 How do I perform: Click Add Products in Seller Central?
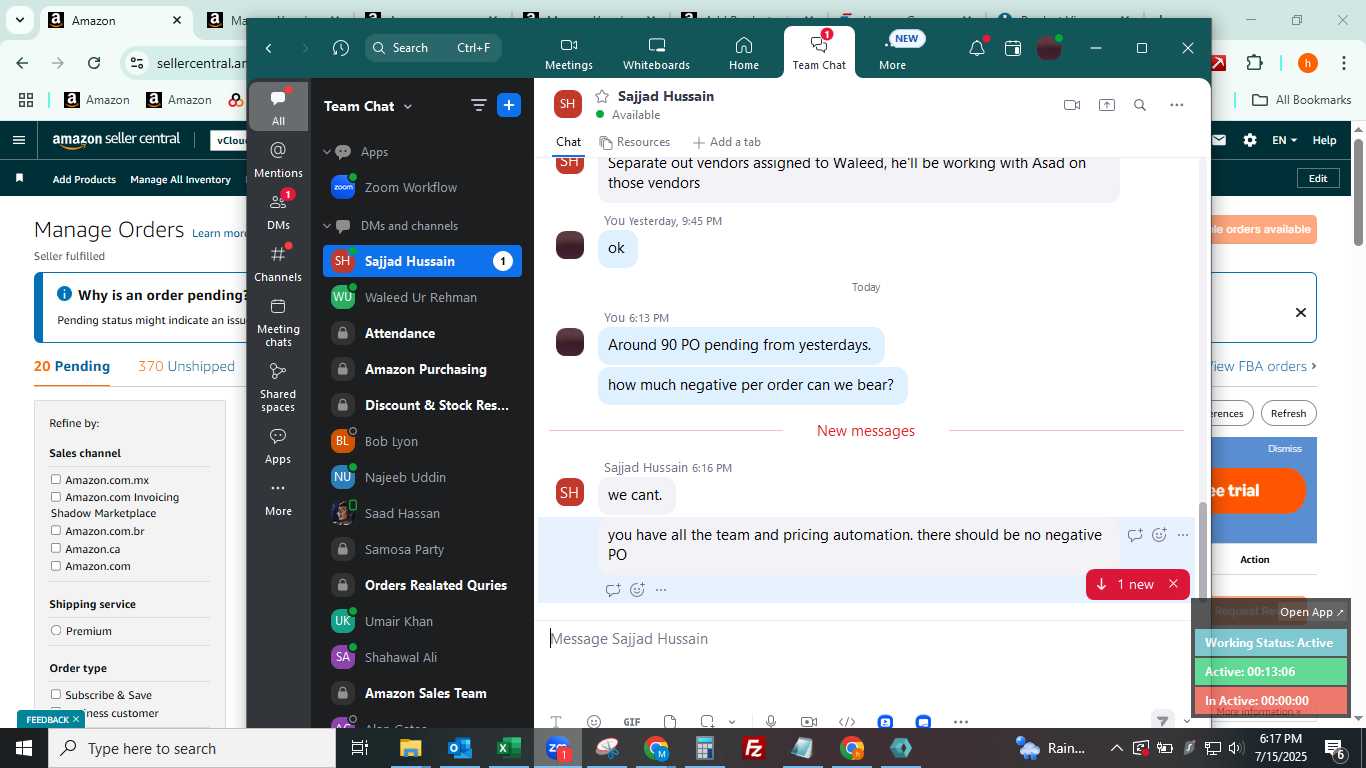click(x=84, y=179)
